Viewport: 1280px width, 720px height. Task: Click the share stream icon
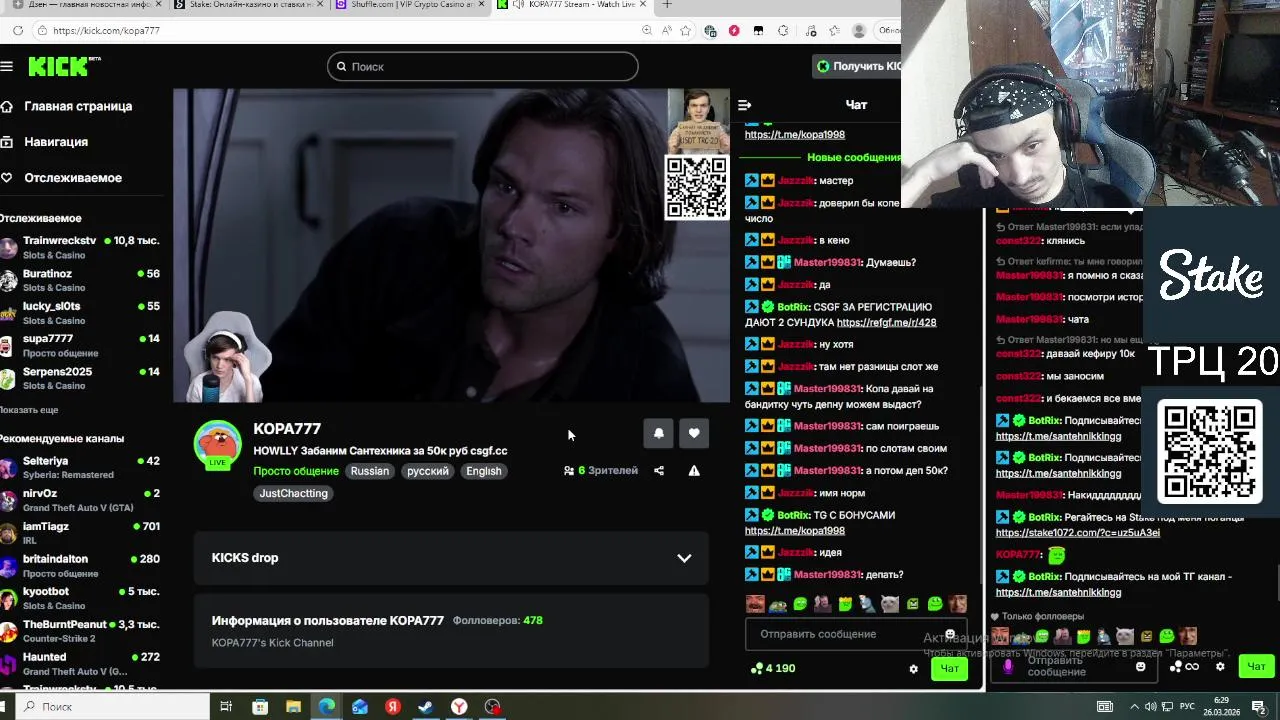[658, 471]
